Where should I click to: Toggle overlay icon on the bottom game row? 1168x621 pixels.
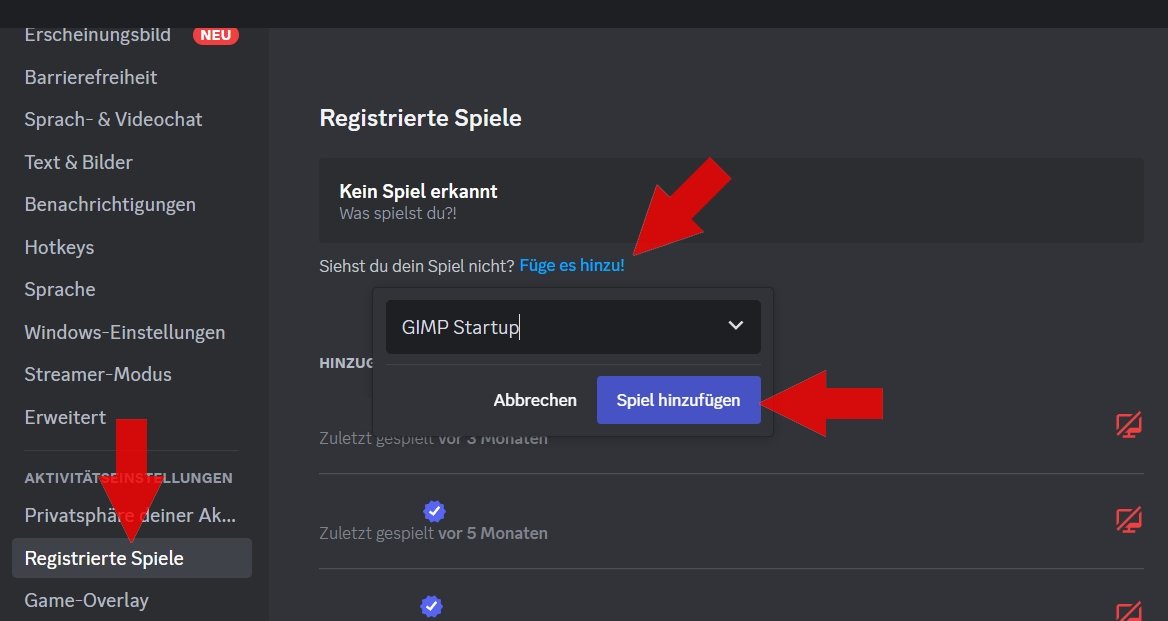tap(1129, 612)
